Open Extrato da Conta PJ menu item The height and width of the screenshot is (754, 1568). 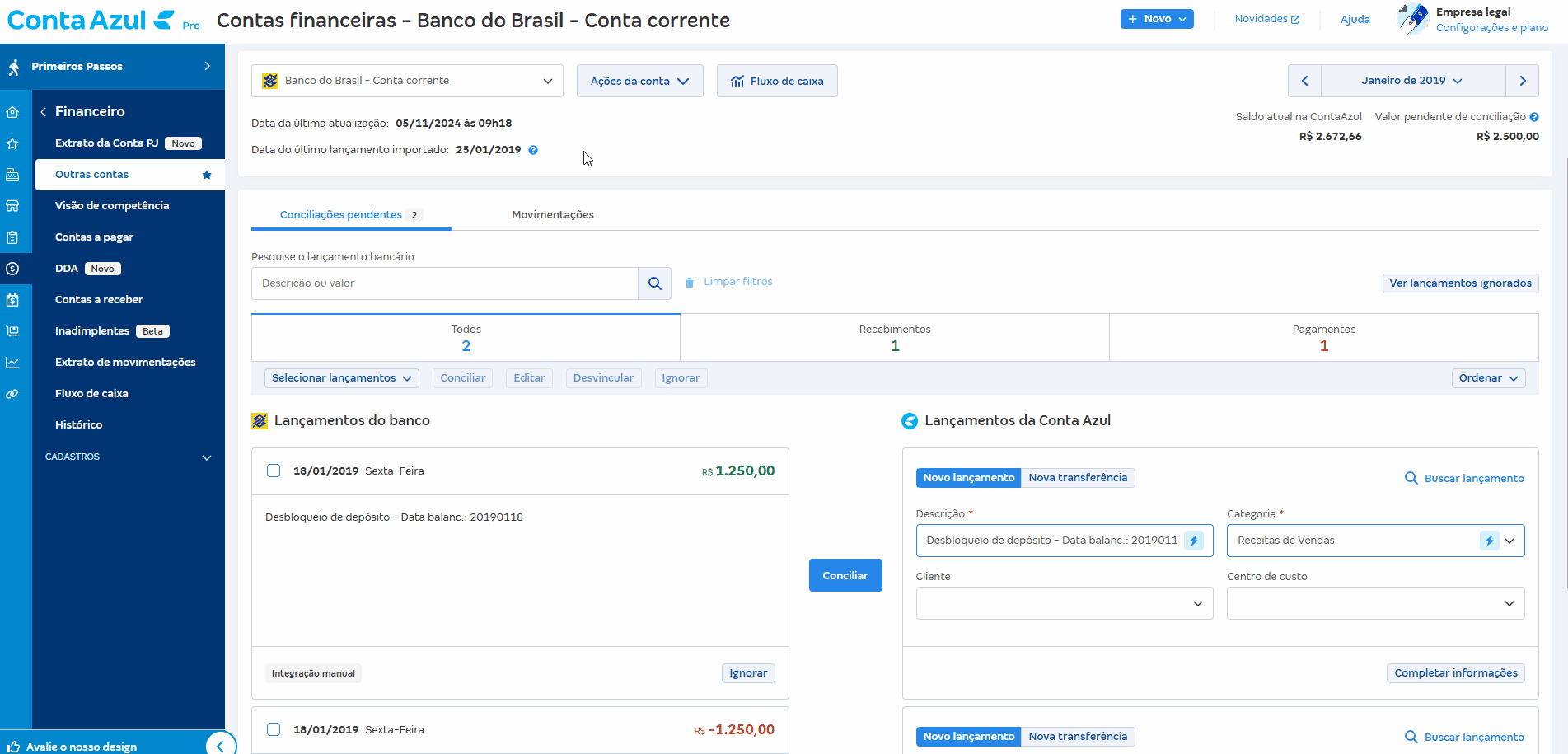[106, 143]
